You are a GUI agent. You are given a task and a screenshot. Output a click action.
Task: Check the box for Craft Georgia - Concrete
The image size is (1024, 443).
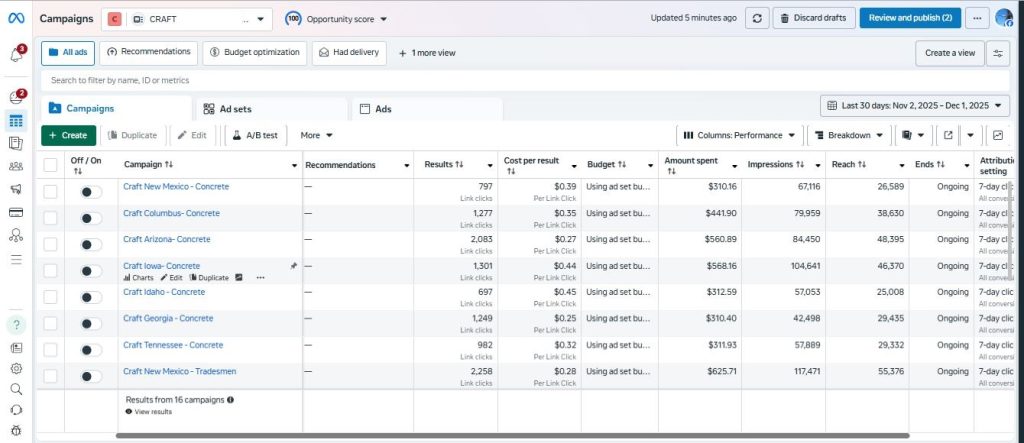[x=51, y=324]
